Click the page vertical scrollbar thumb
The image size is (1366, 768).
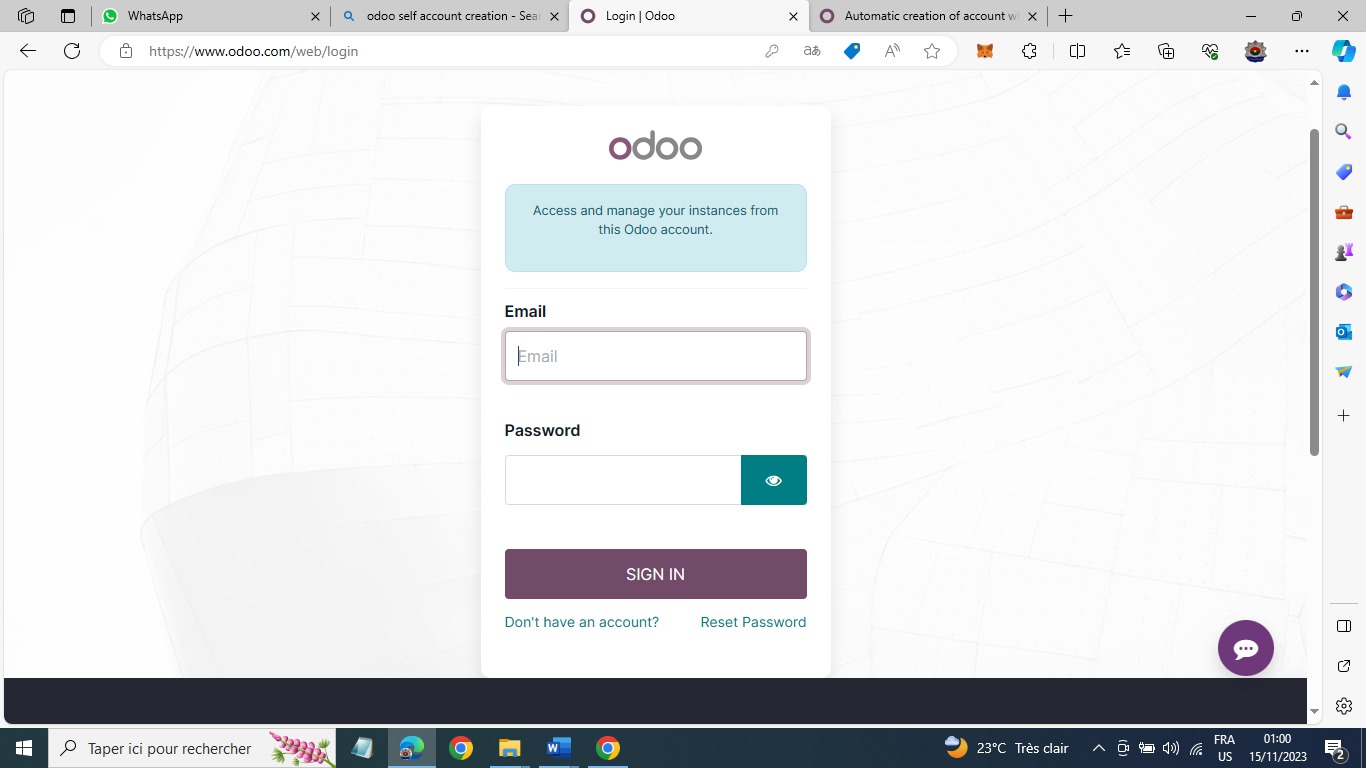(x=1314, y=292)
